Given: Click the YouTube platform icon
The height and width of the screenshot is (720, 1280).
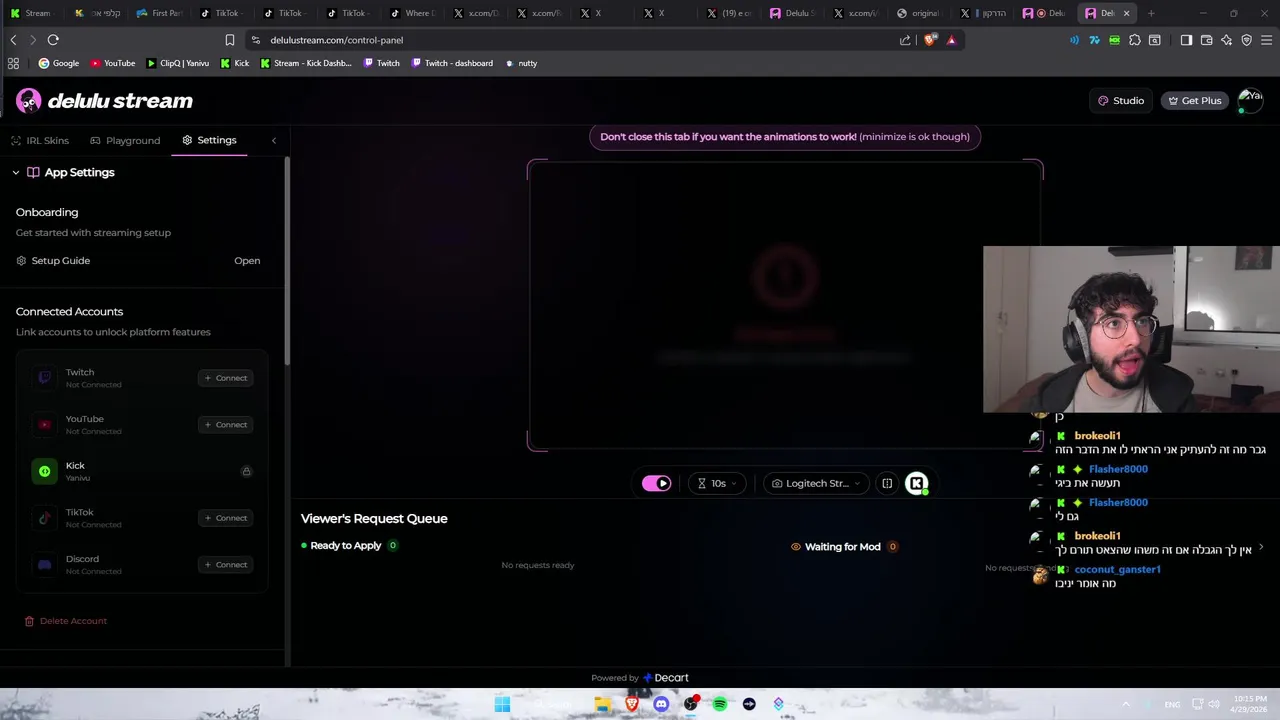Looking at the screenshot, I should [44, 424].
